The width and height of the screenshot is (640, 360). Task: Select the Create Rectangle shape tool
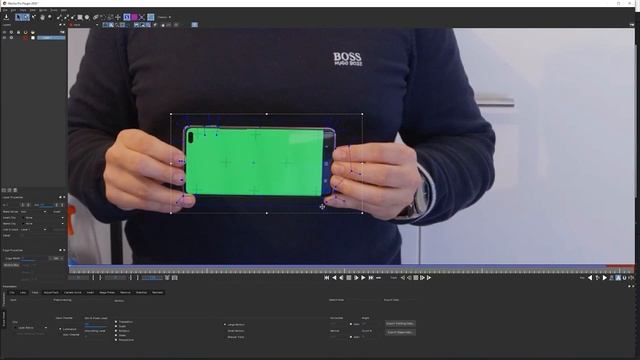(80, 17)
